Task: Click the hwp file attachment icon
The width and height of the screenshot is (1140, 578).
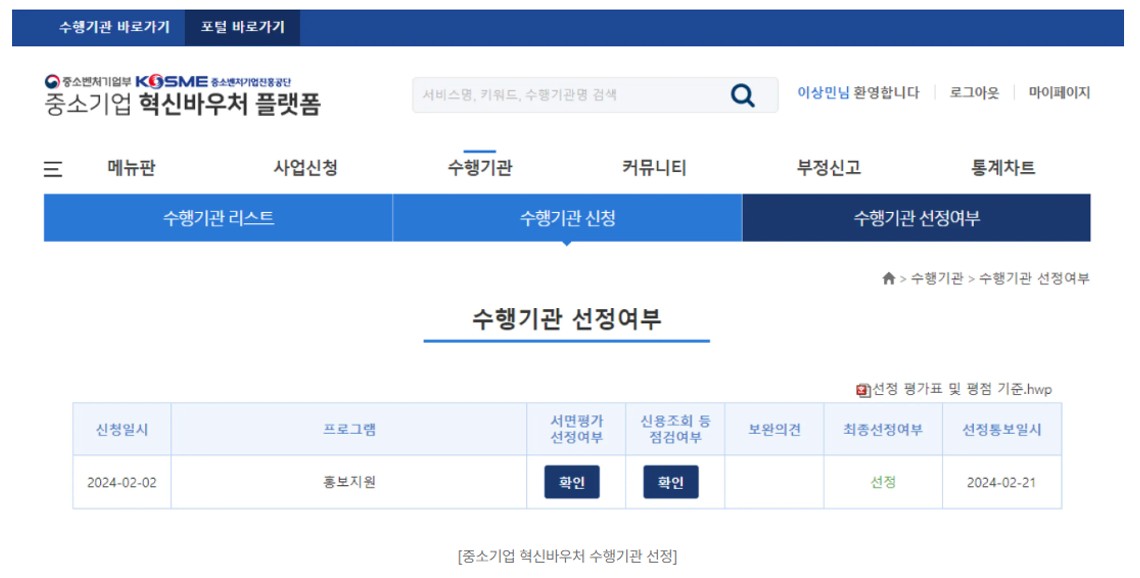Action: pyautogui.click(x=863, y=390)
